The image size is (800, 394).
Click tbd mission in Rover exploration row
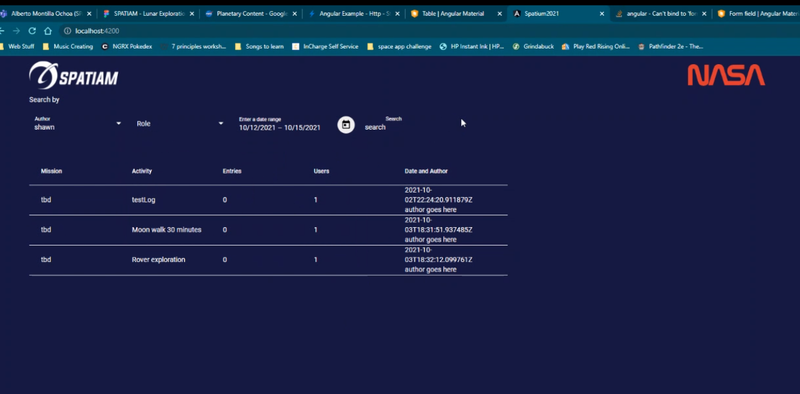tap(46, 260)
